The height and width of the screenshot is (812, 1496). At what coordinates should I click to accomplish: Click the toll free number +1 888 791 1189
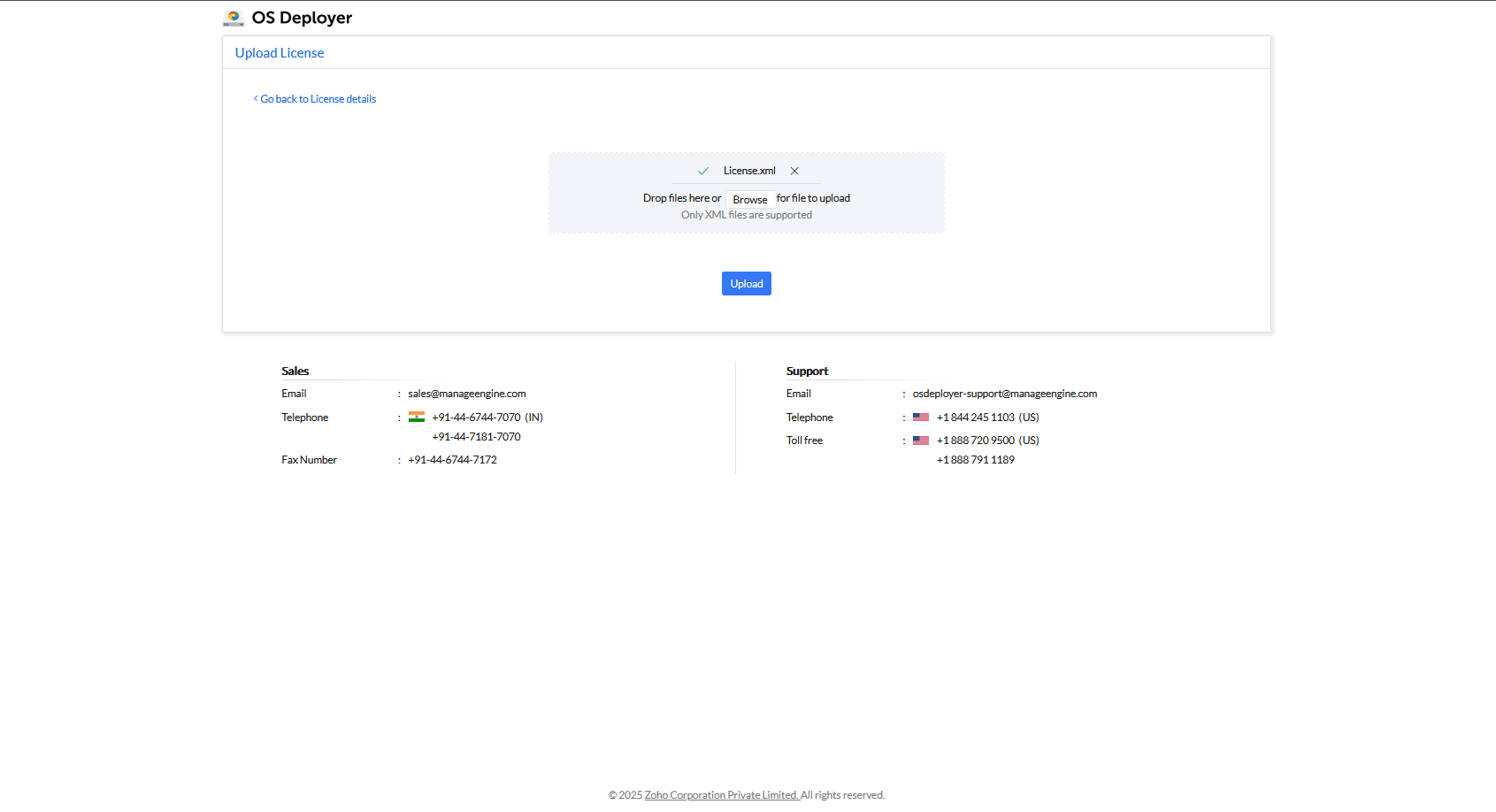[x=975, y=459]
